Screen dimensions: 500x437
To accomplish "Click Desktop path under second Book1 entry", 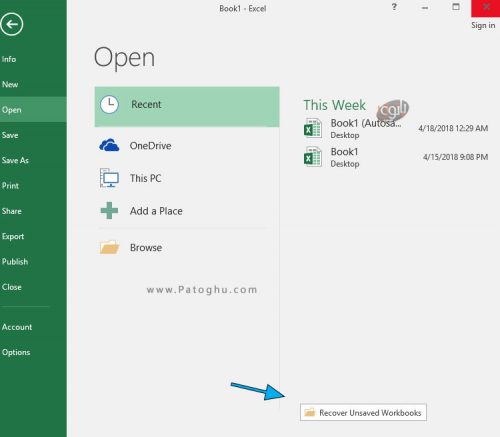I will [345, 164].
